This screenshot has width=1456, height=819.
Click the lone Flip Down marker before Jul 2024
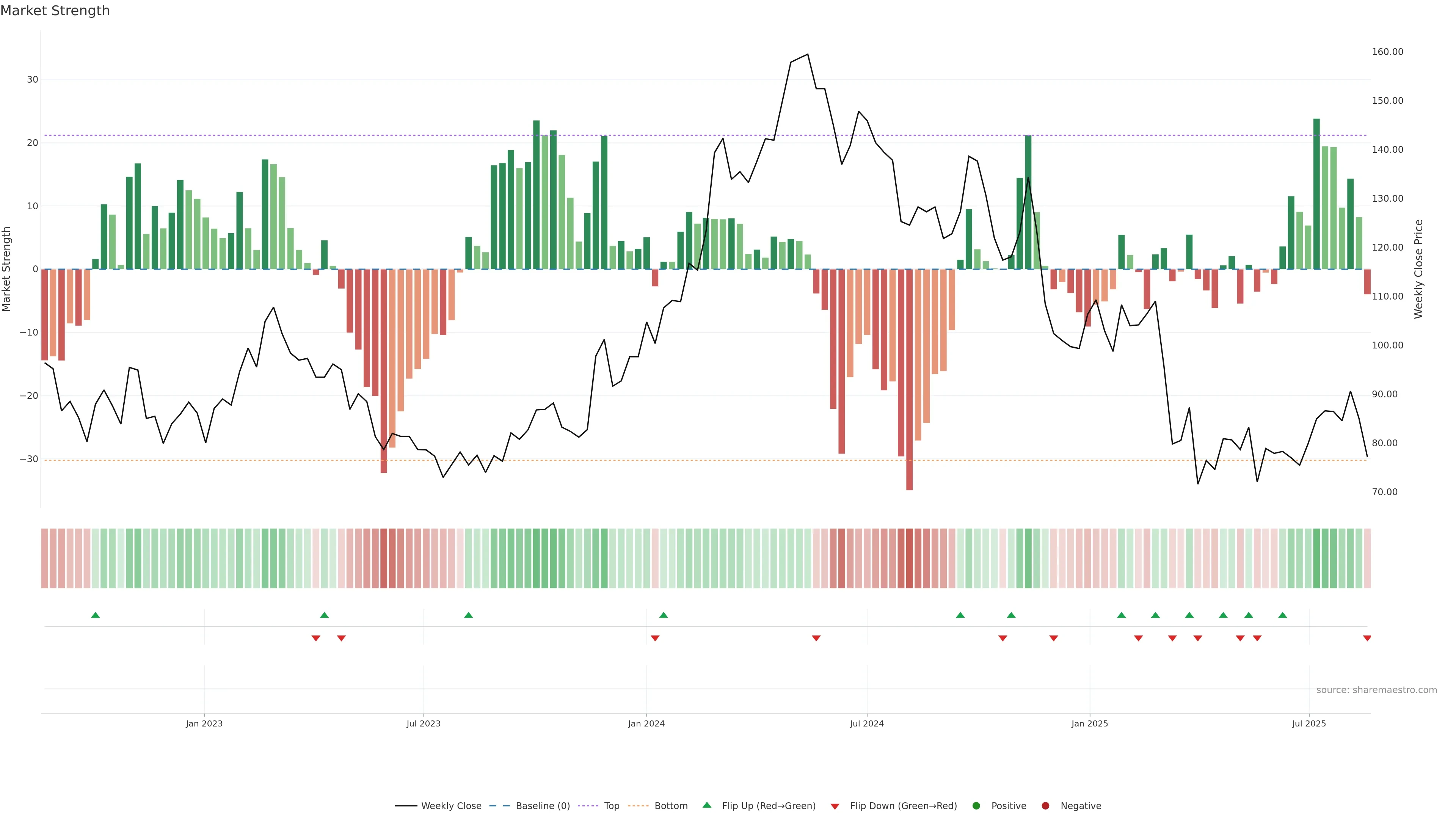click(x=816, y=638)
